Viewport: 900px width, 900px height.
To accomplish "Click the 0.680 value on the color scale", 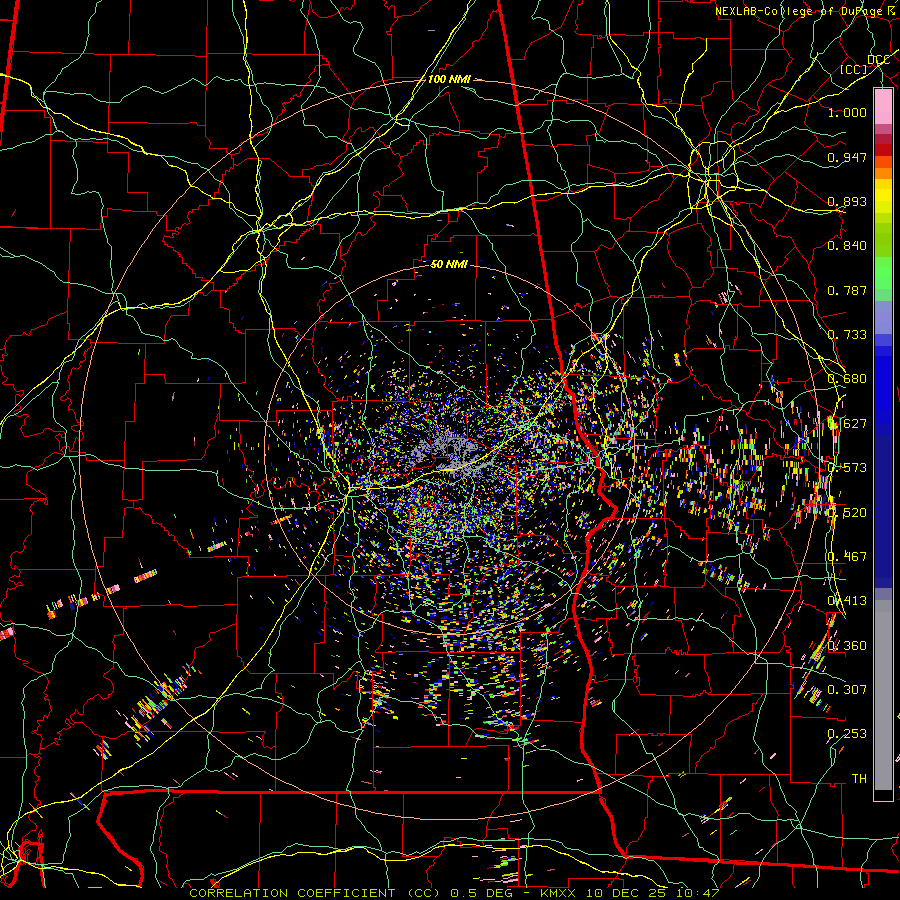I will click(847, 379).
